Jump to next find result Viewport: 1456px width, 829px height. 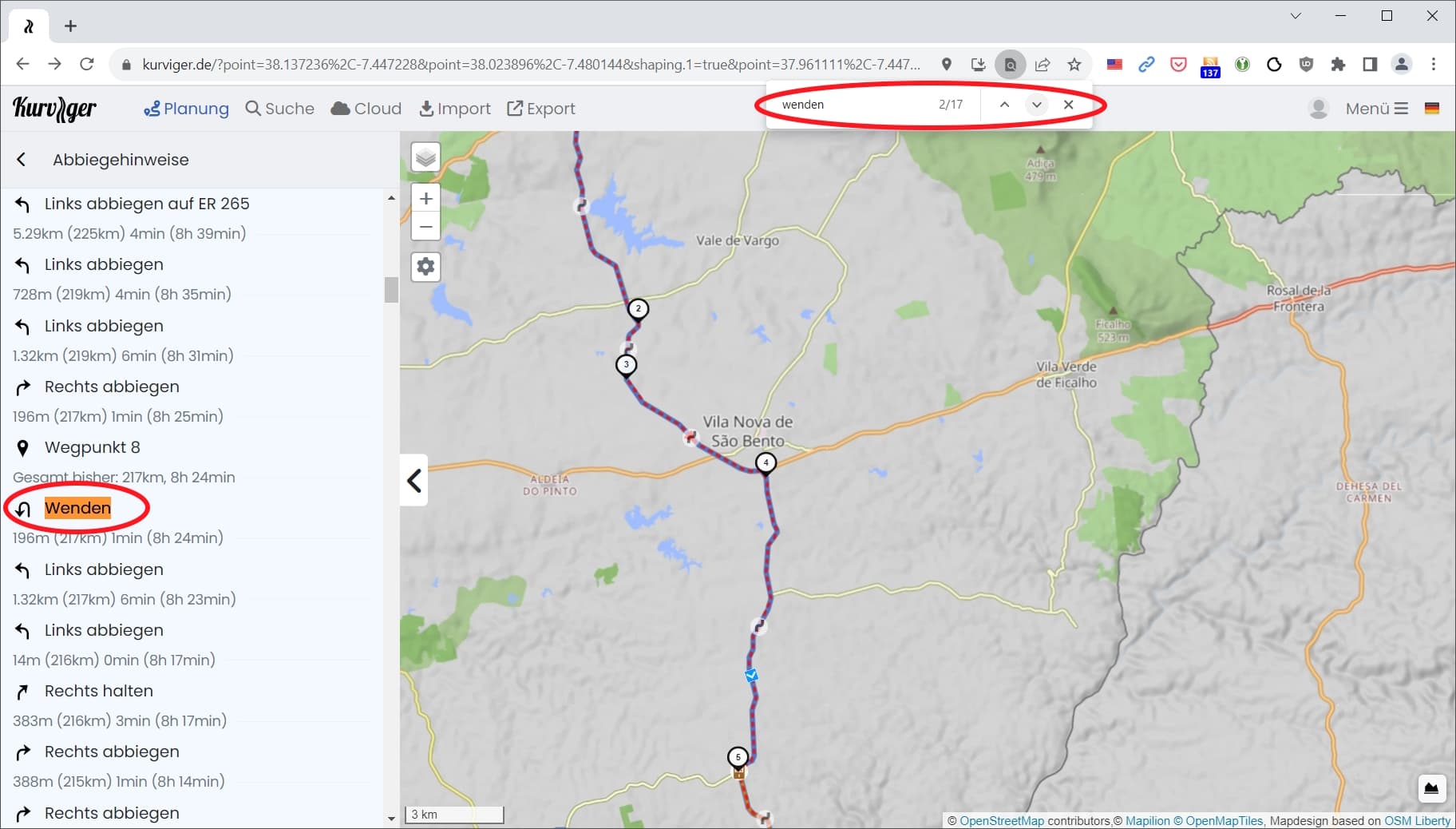[x=1036, y=105]
